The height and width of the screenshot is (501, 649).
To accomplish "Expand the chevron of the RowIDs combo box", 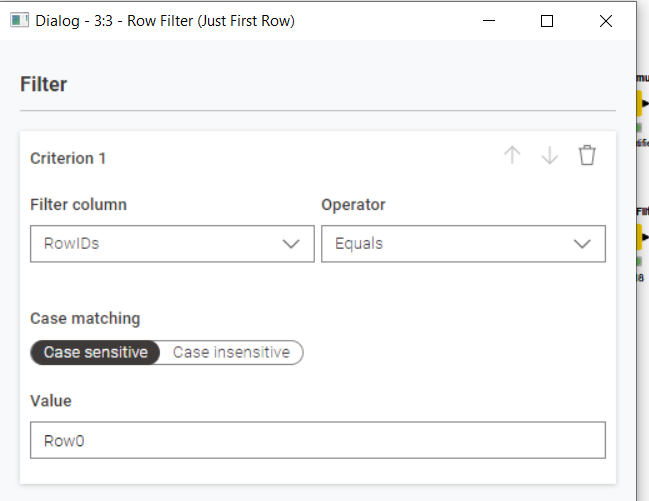I will (x=291, y=244).
